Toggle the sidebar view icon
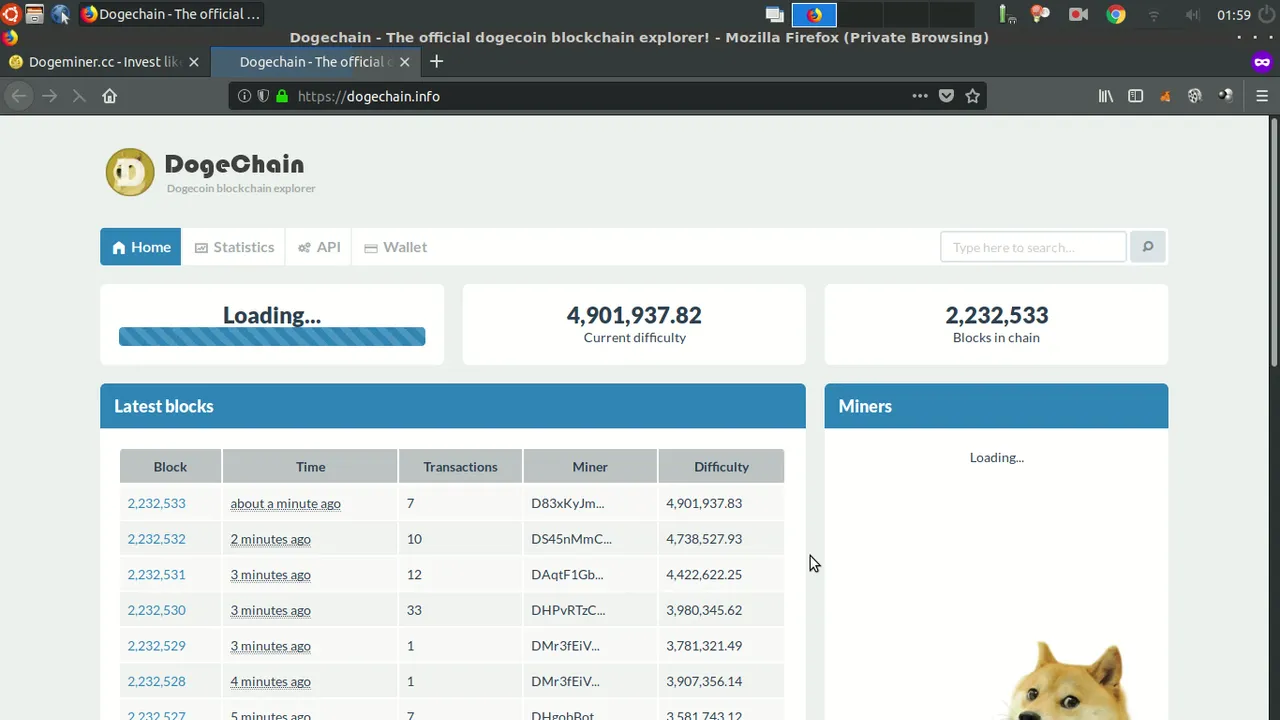The height and width of the screenshot is (720, 1280). point(1136,96)
